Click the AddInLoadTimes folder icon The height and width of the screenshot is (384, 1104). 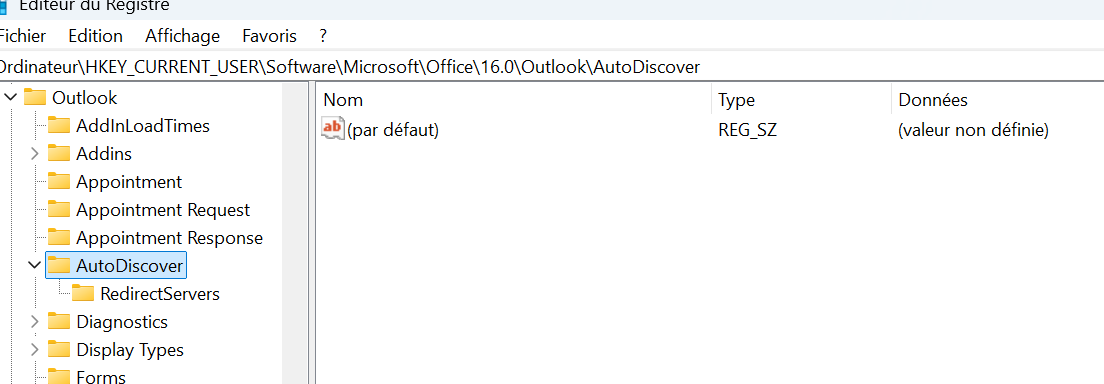pyautogui.click(x=59, y=125)
